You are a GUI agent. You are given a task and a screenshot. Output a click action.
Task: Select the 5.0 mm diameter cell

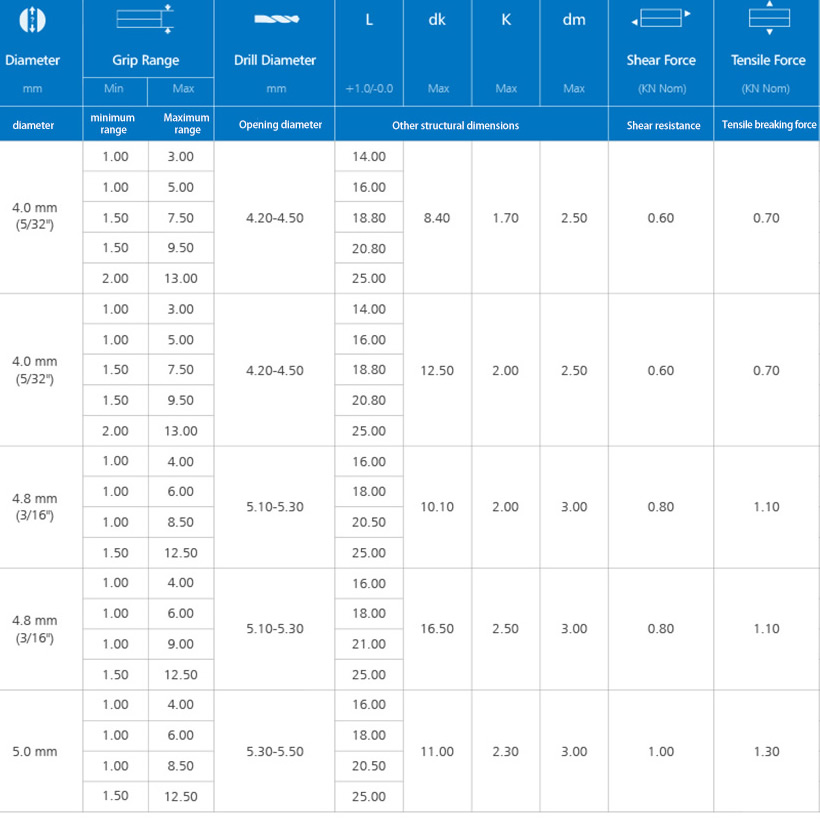point(35,751)
